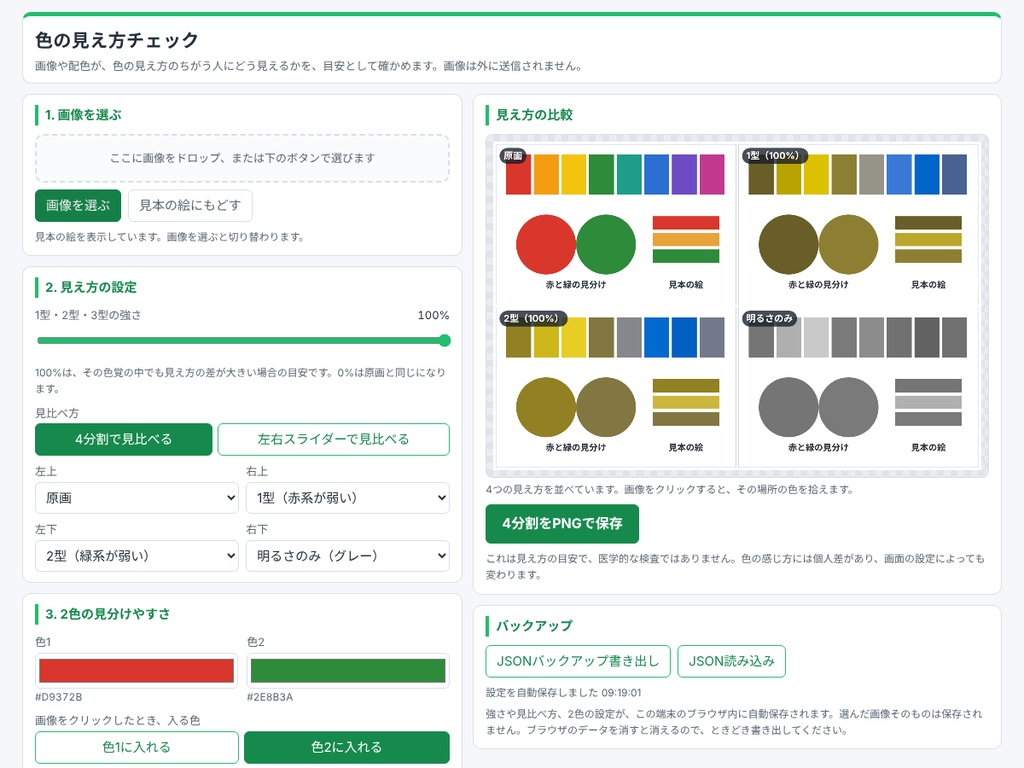The width and height of the screenshot is (1024, 768).
Task: Open the 色1 red color picker
Action: coord(136,671)
